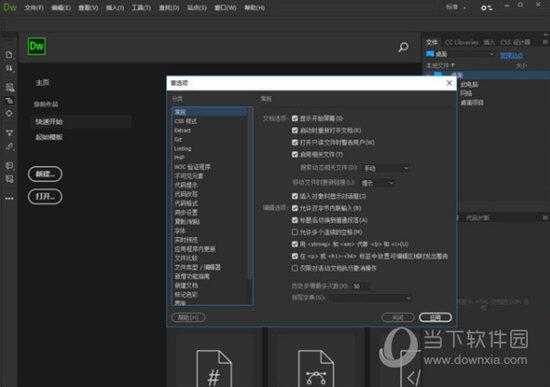The height and width of the screenshot is (387, 550).
Task: Open the 插入(I) menu
Action: 115,8
